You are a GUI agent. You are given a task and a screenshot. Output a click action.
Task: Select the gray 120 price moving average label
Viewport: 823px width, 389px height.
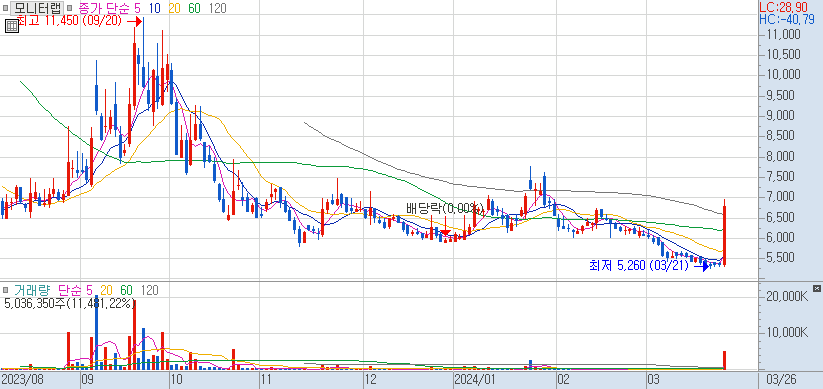pos(217,8)
